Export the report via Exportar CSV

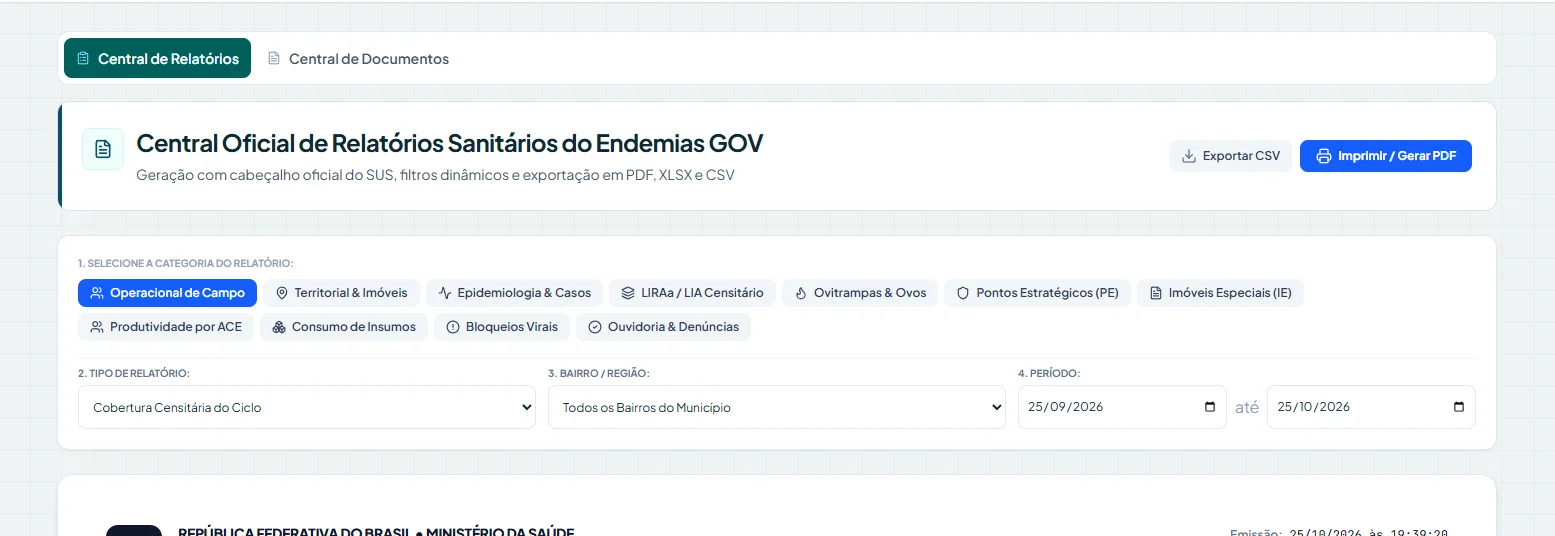coord(1230,156)
